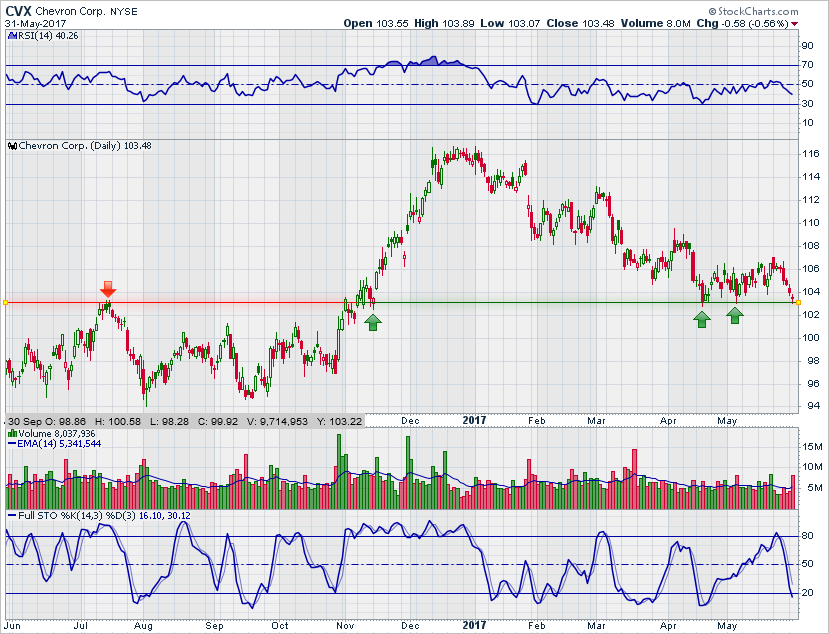829x634 pixels.
Task: Click the blue dash marker before Full STO
Action: (12, 516)
